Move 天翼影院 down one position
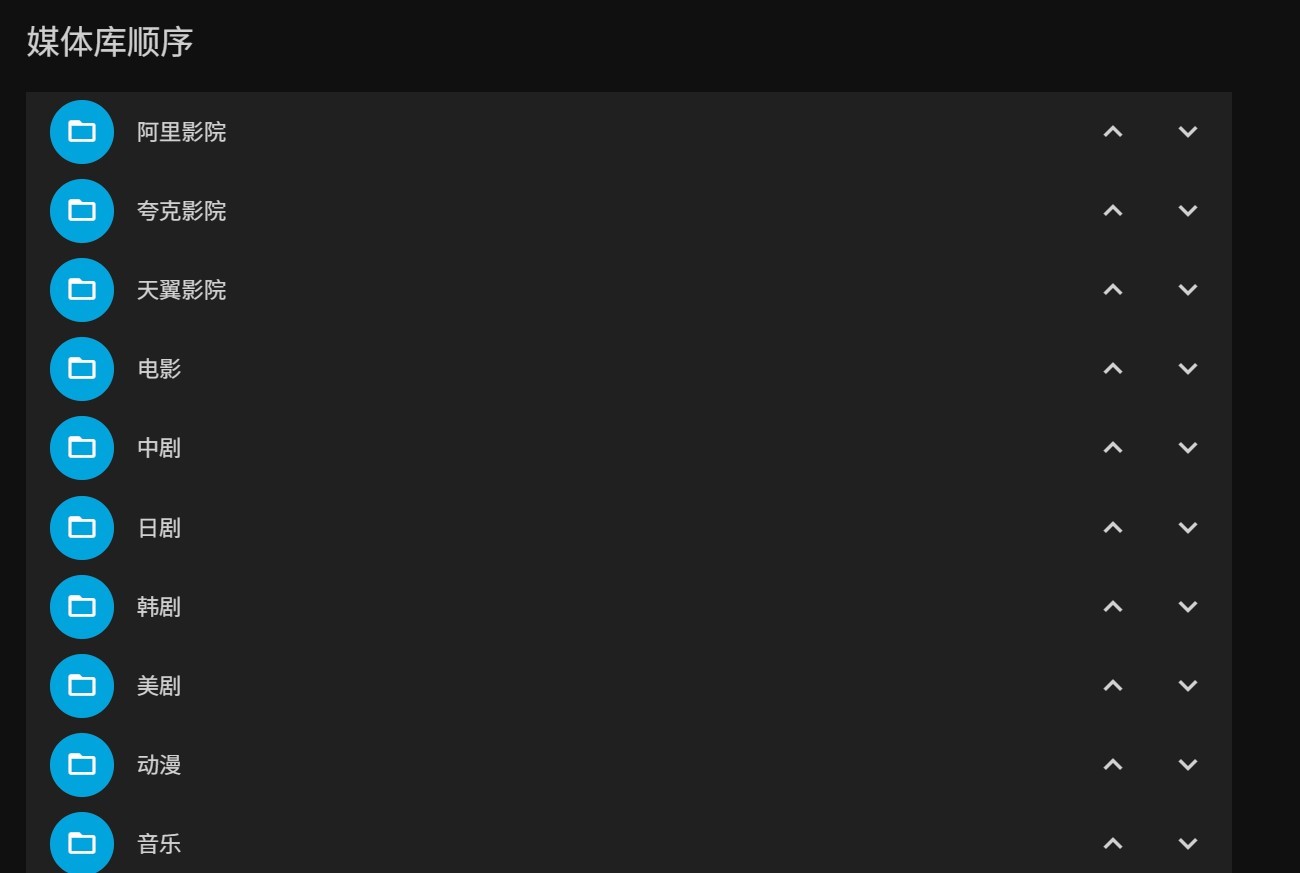1300x873 pixels. 1188,290
